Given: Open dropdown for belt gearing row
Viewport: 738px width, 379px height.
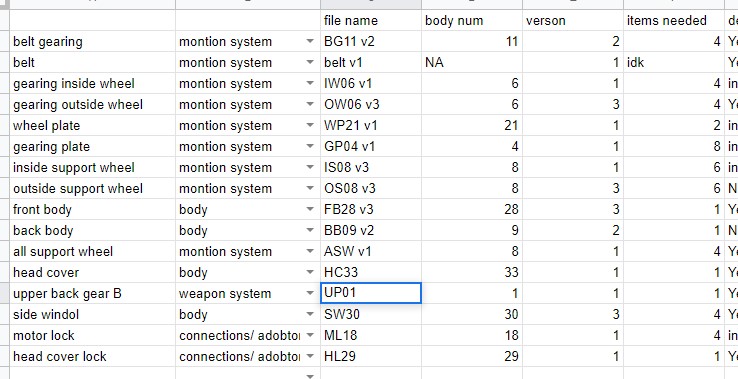Looking at the screenshot, I should pyautogui.click(x=310, y=41).
